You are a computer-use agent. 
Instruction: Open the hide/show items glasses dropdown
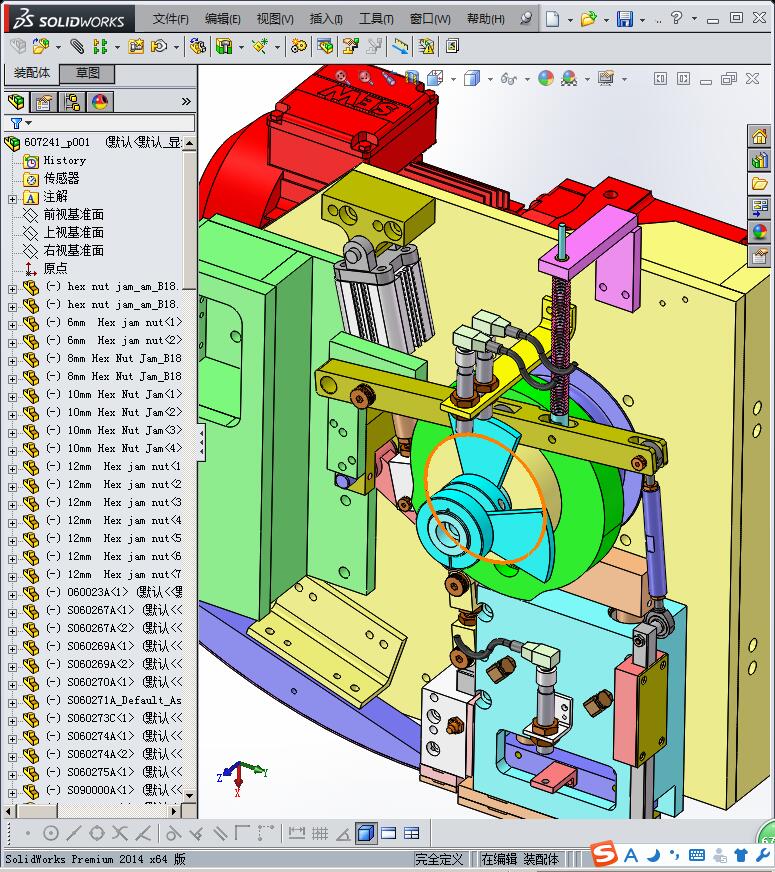coord(526,79)
